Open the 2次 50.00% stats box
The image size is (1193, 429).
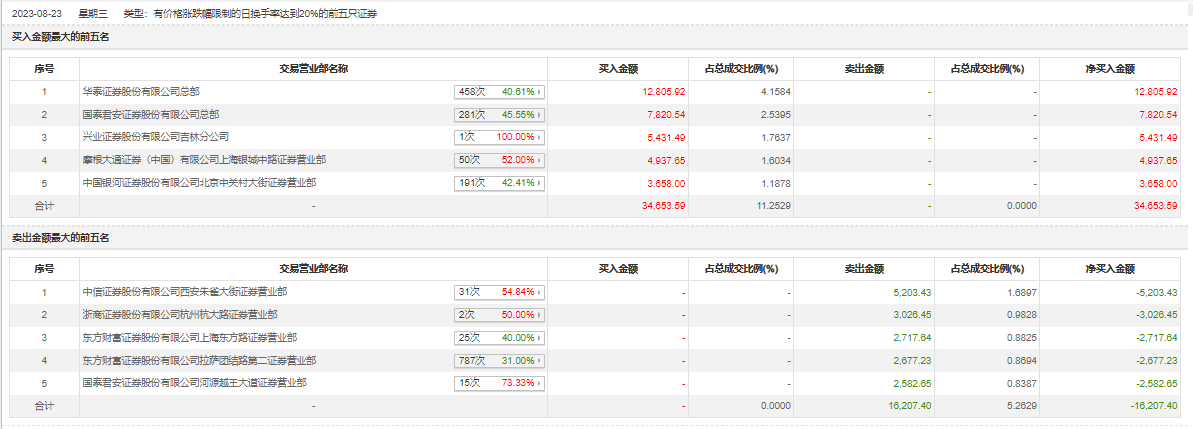point(498,315)
